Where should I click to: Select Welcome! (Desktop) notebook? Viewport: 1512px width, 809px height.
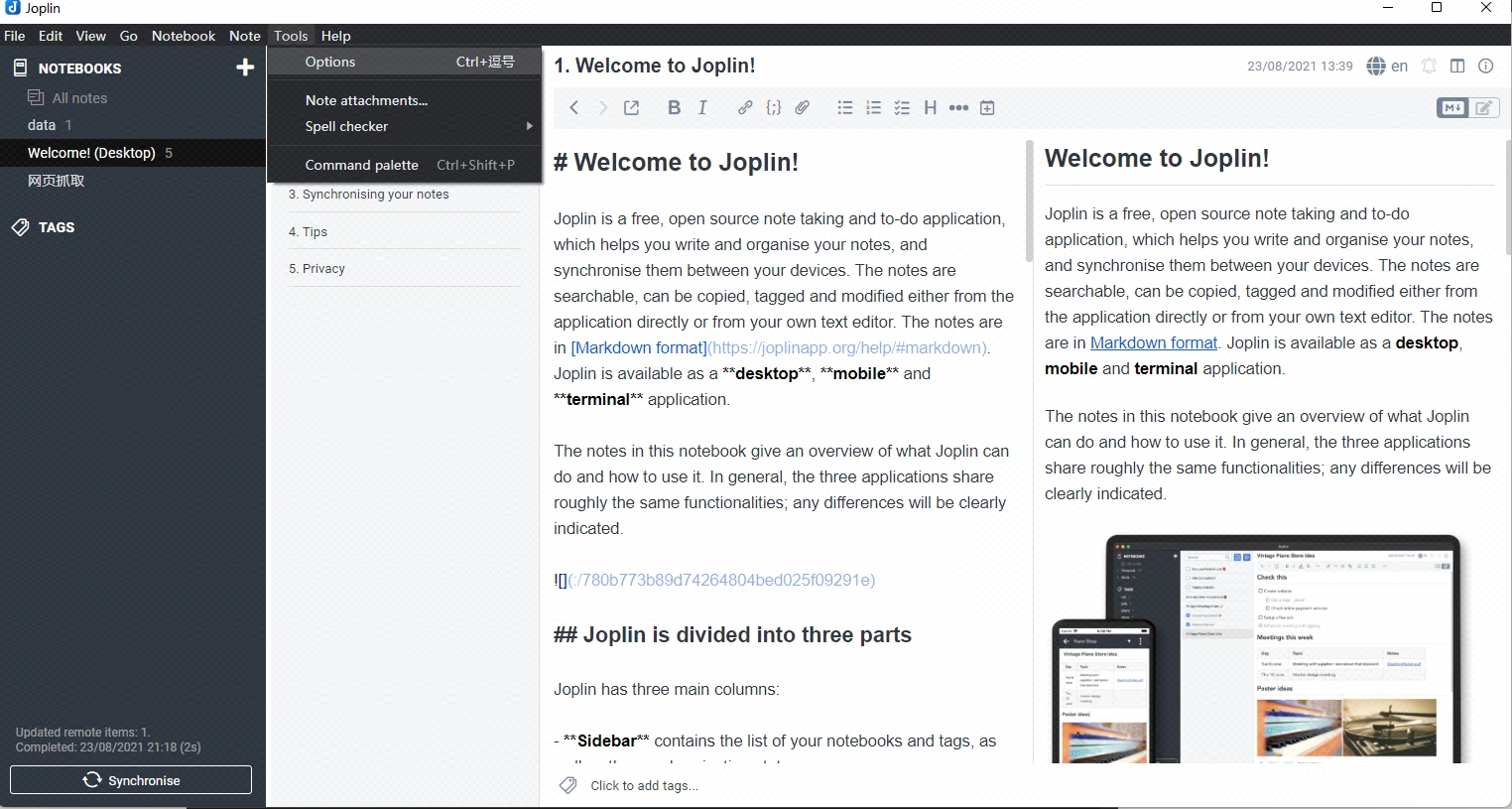(133, 153)
